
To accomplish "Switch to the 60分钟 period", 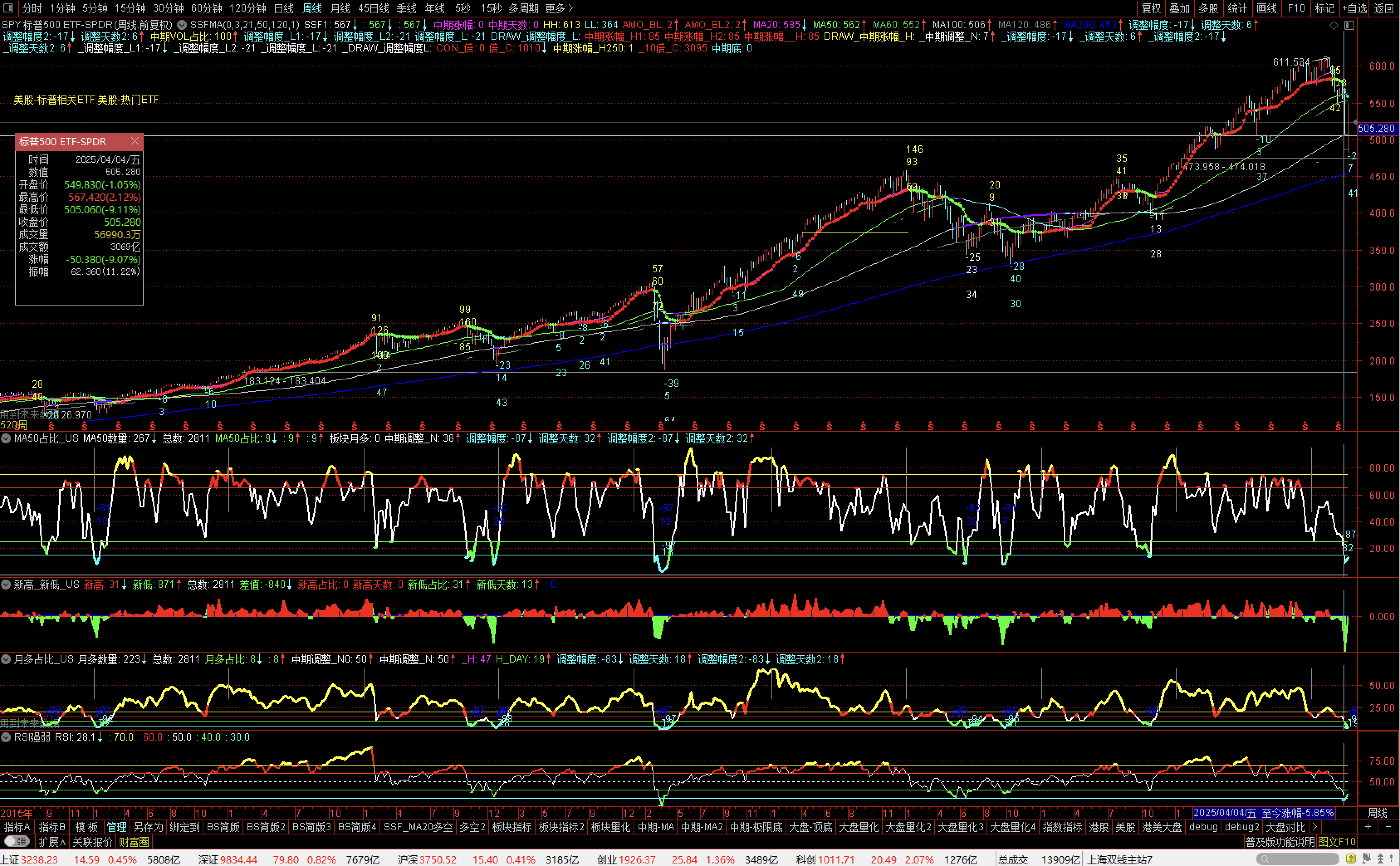I will [x=206, y=8].
